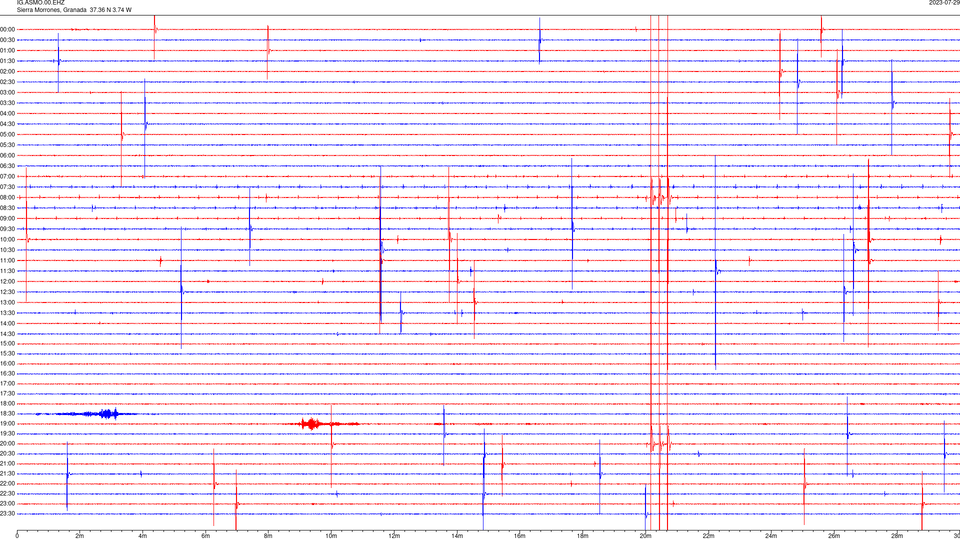Select the 05:00 time row label
Viewport: 960px width, 540px height.
tap(8, 134)
